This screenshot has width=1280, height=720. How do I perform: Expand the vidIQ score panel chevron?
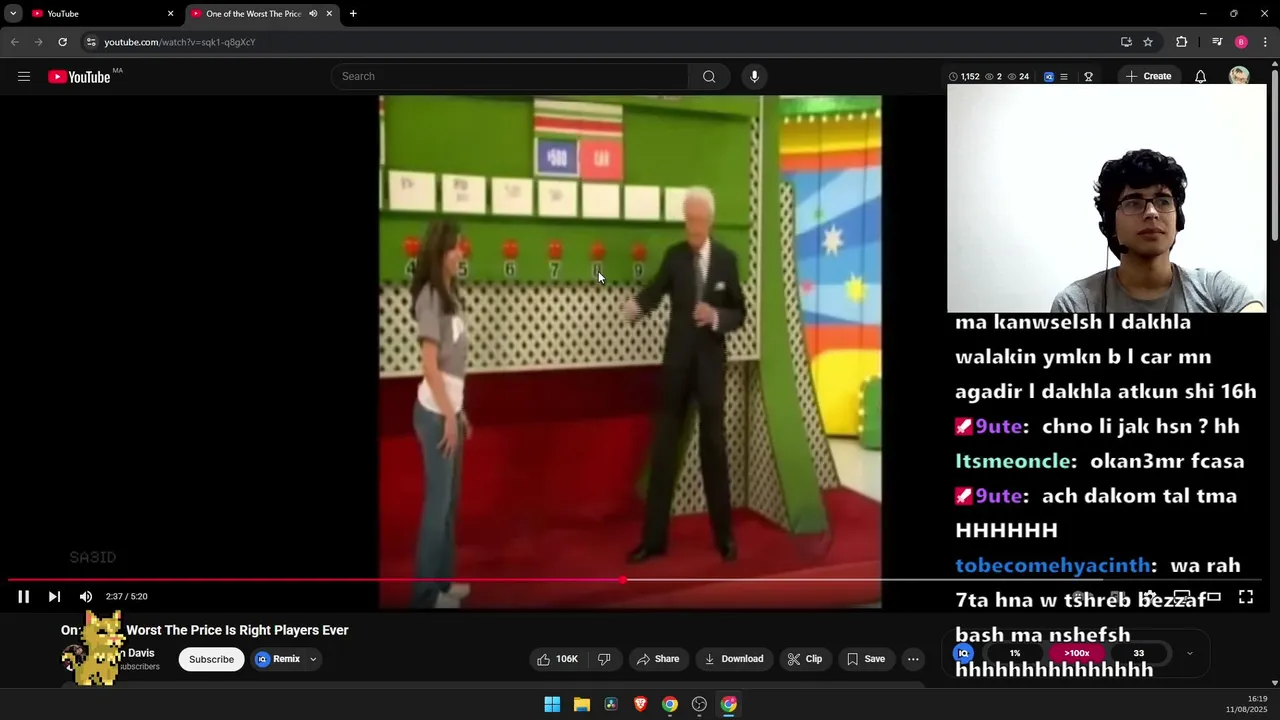1189,653
